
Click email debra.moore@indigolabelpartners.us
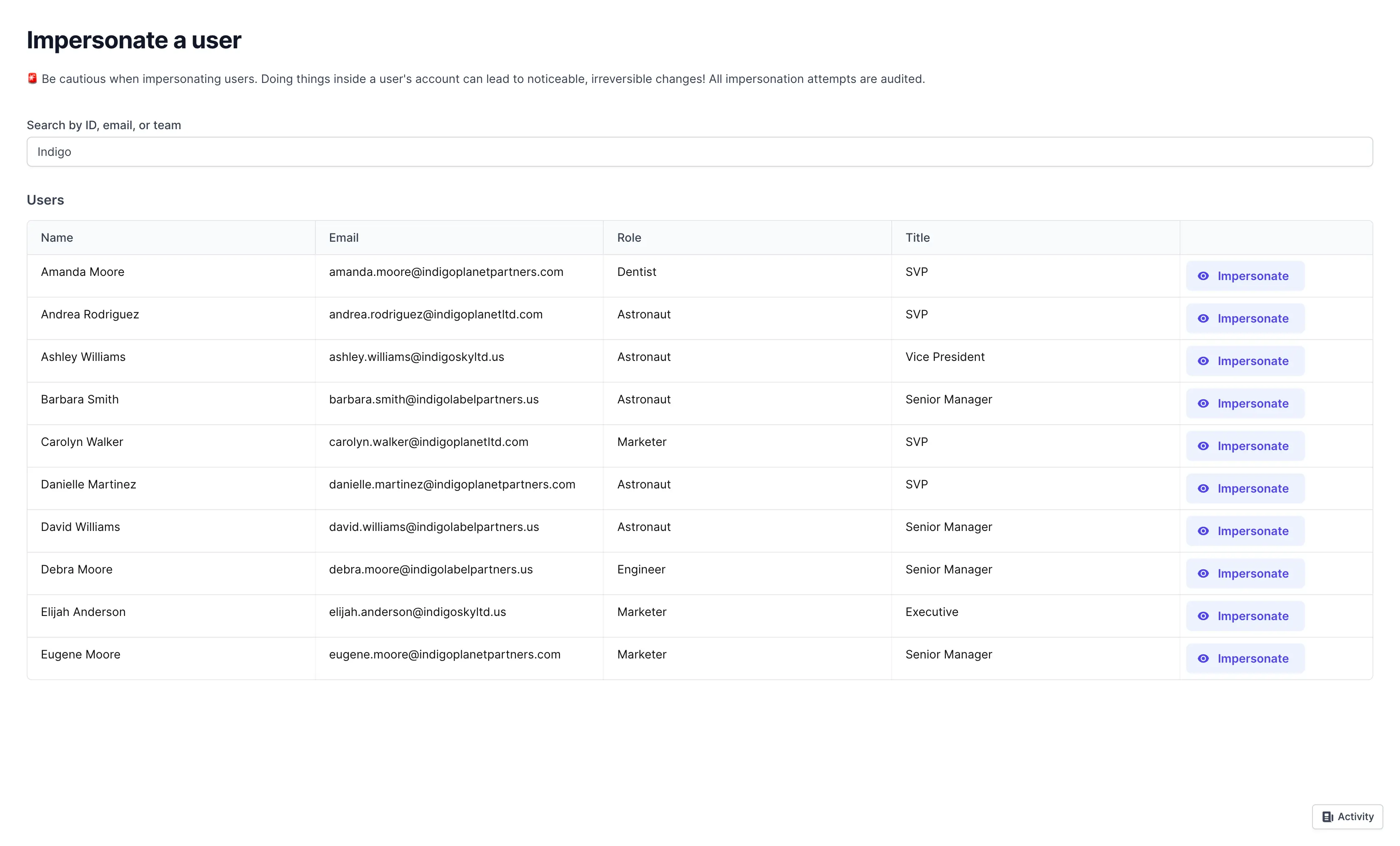click(431, 569)
